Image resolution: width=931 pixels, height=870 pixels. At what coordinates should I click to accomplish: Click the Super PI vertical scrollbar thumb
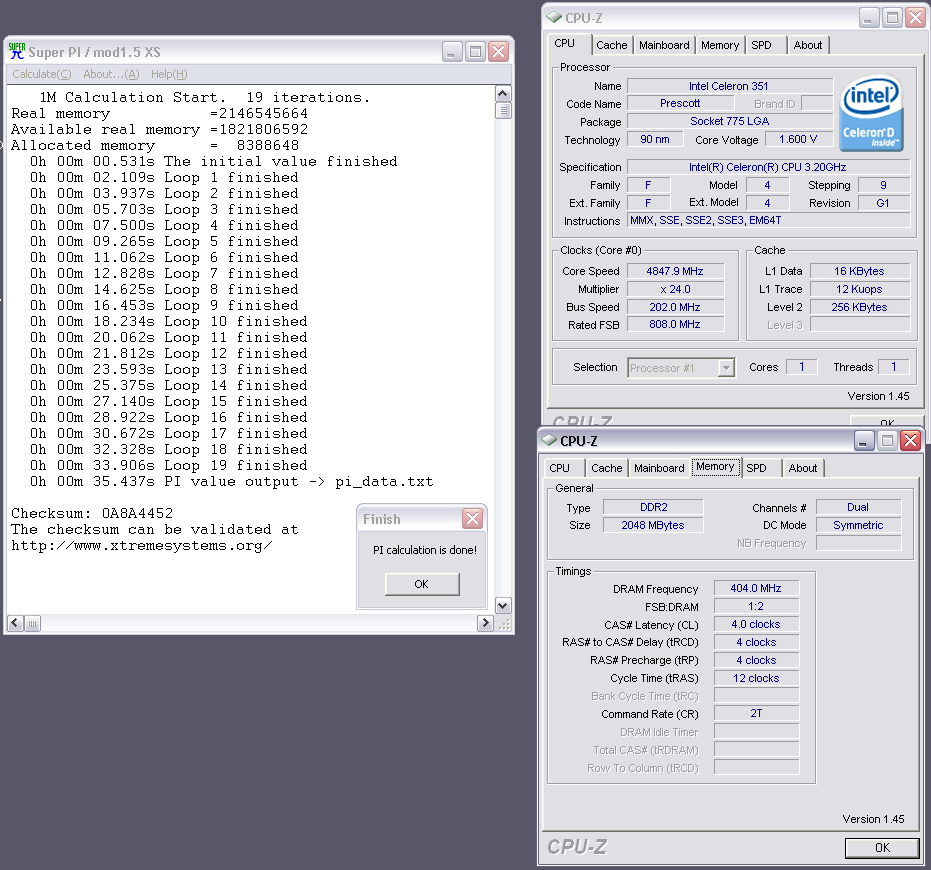pos(503,110)
